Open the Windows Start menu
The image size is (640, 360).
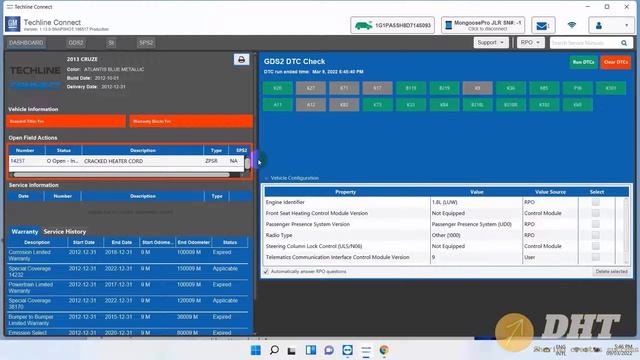coord(256,350)
